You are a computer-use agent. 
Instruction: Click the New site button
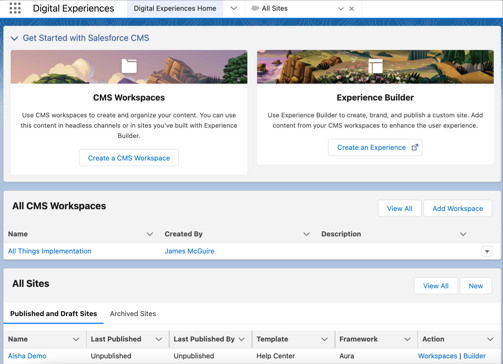pyautogui.click(x=476, y=286)
